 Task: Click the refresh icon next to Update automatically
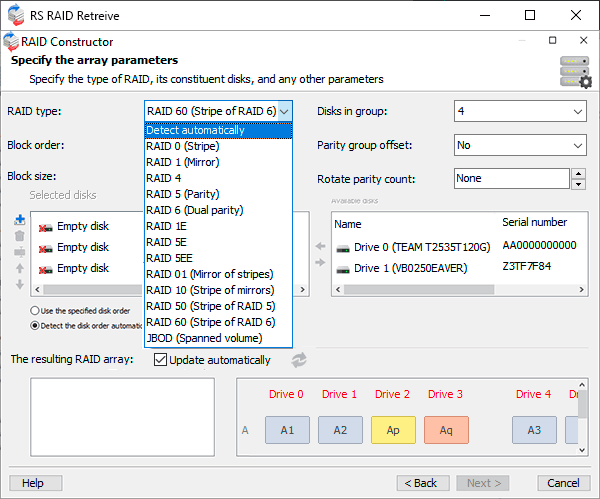pyautogui.click(x=299, y=360)
